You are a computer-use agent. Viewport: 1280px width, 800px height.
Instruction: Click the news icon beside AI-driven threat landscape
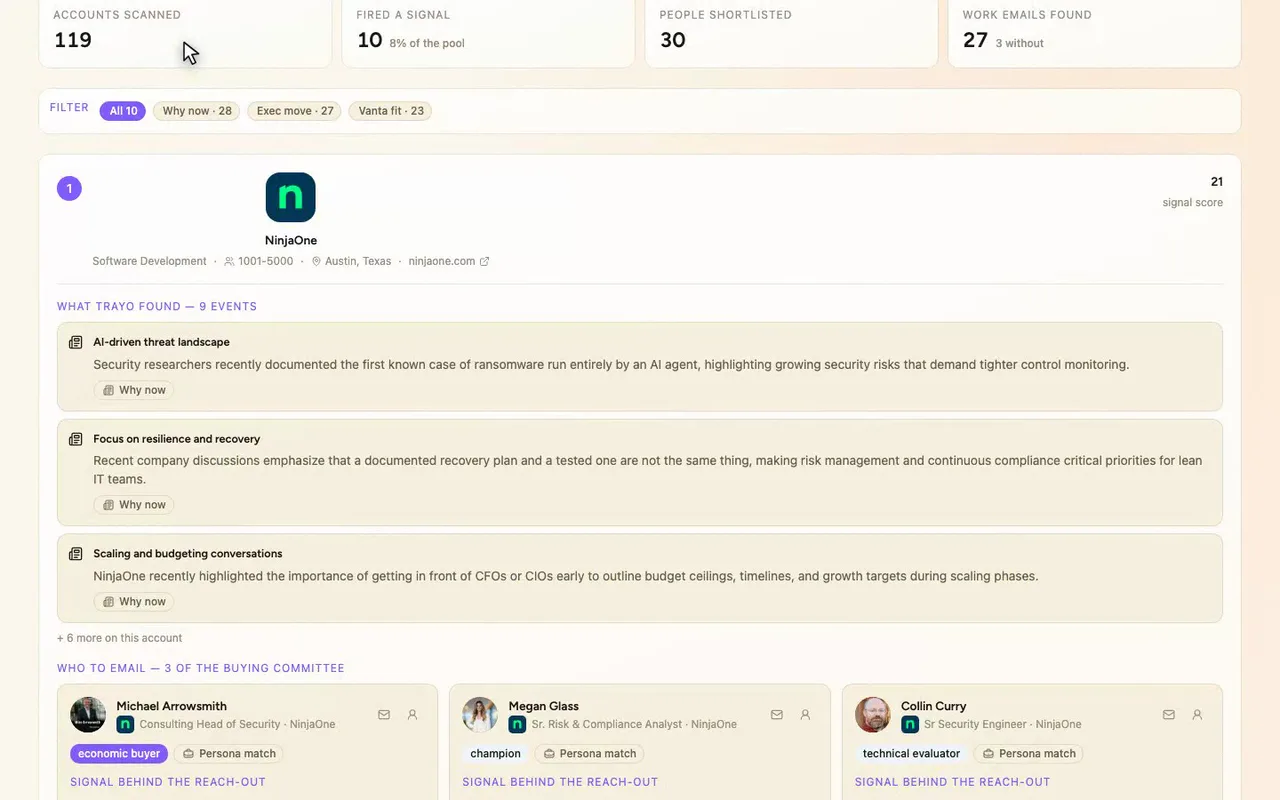point(75,342)
